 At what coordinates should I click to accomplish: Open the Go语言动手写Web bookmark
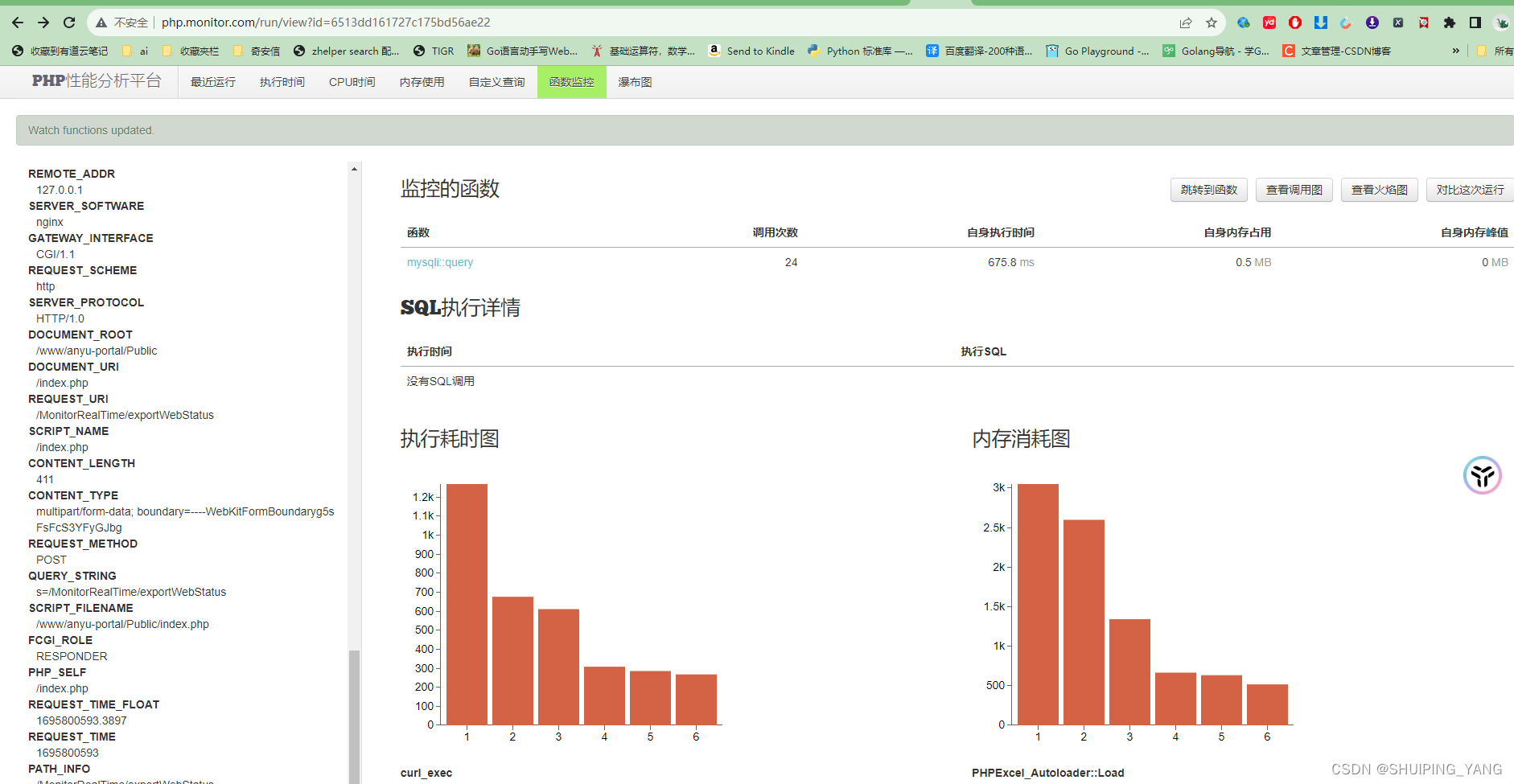[x=522, y=51]
